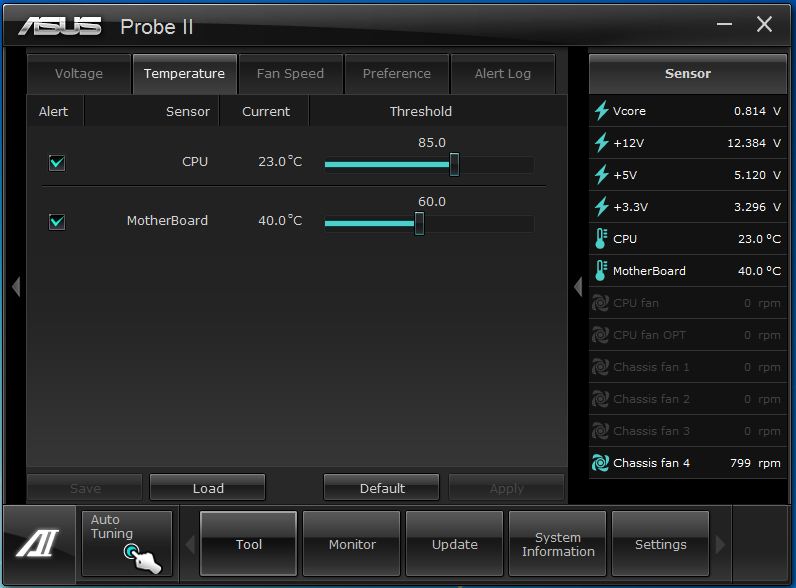Close the Probe II window

point(764,24)
